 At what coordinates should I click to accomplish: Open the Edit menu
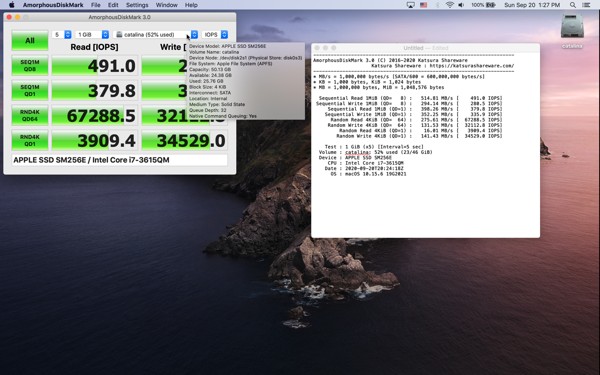(113, 5)
